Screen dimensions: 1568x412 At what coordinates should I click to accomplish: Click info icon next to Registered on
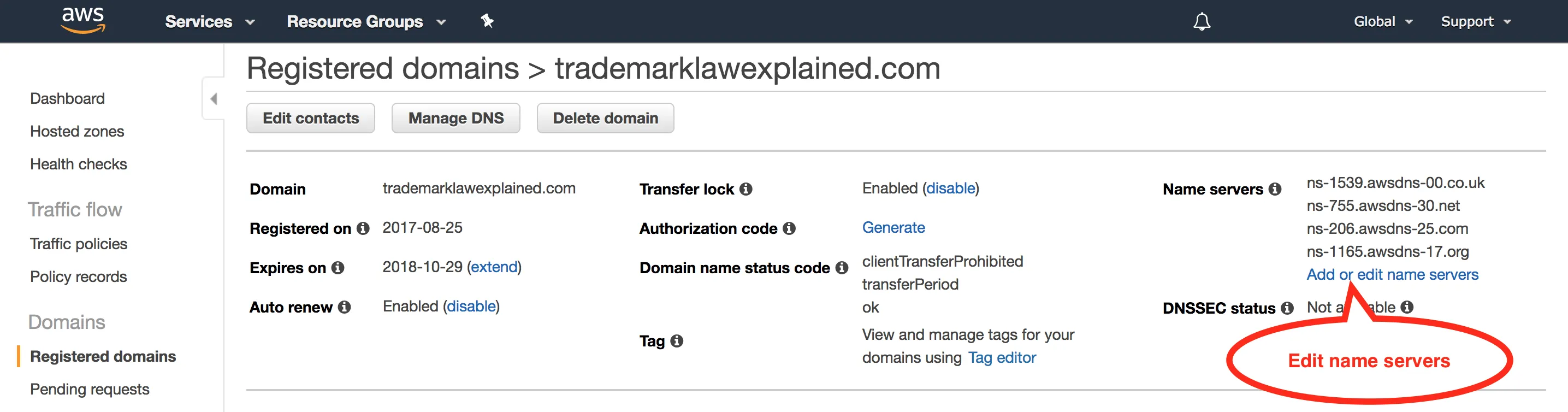[363, 228]
